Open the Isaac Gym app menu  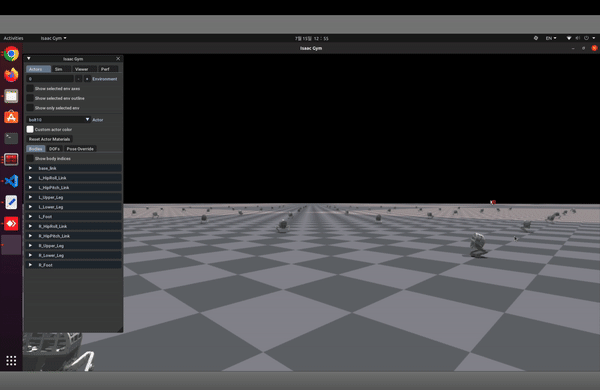click(54, 38)
